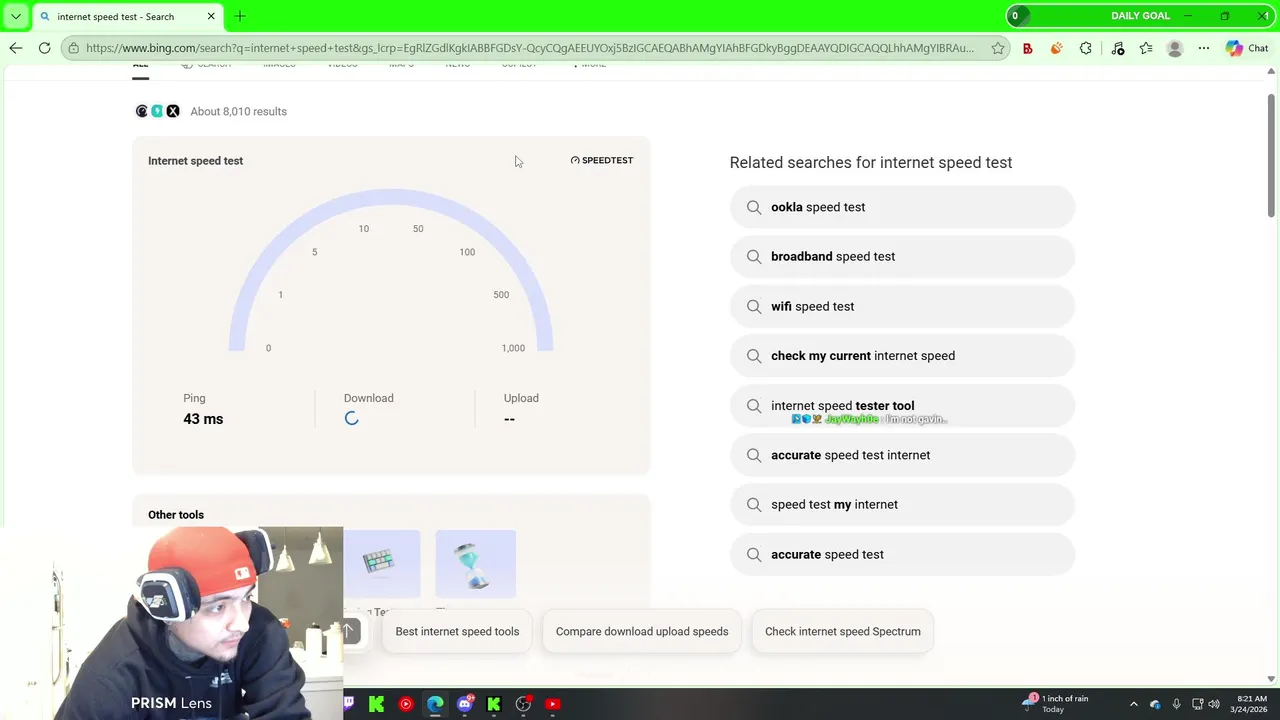
Task: Open the YouTube taskbar icon
Action: [x=552, y=704]
